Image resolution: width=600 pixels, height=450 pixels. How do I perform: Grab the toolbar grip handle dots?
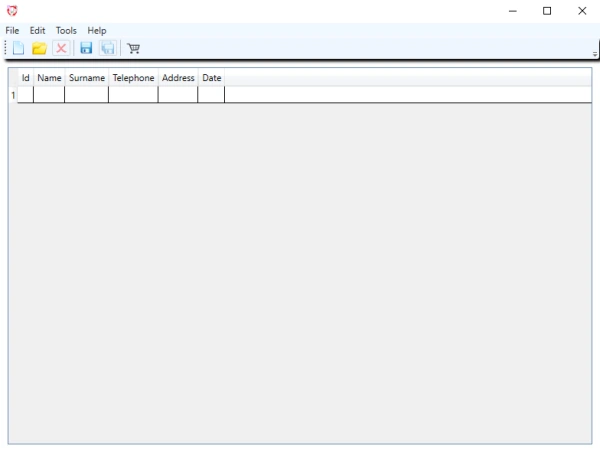point(6,48)
